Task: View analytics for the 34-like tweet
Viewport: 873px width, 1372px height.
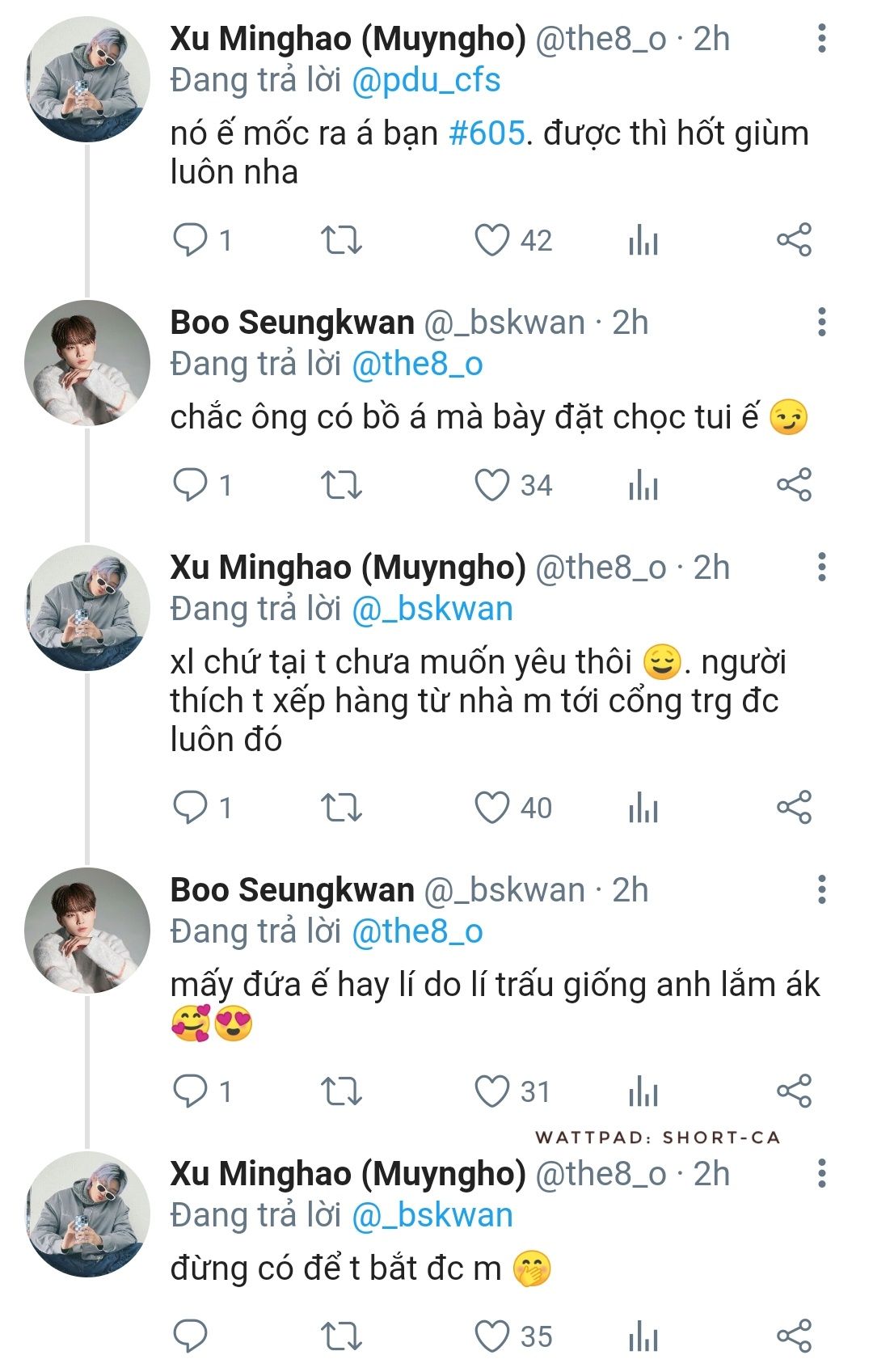Action: [x=643, y=485]
